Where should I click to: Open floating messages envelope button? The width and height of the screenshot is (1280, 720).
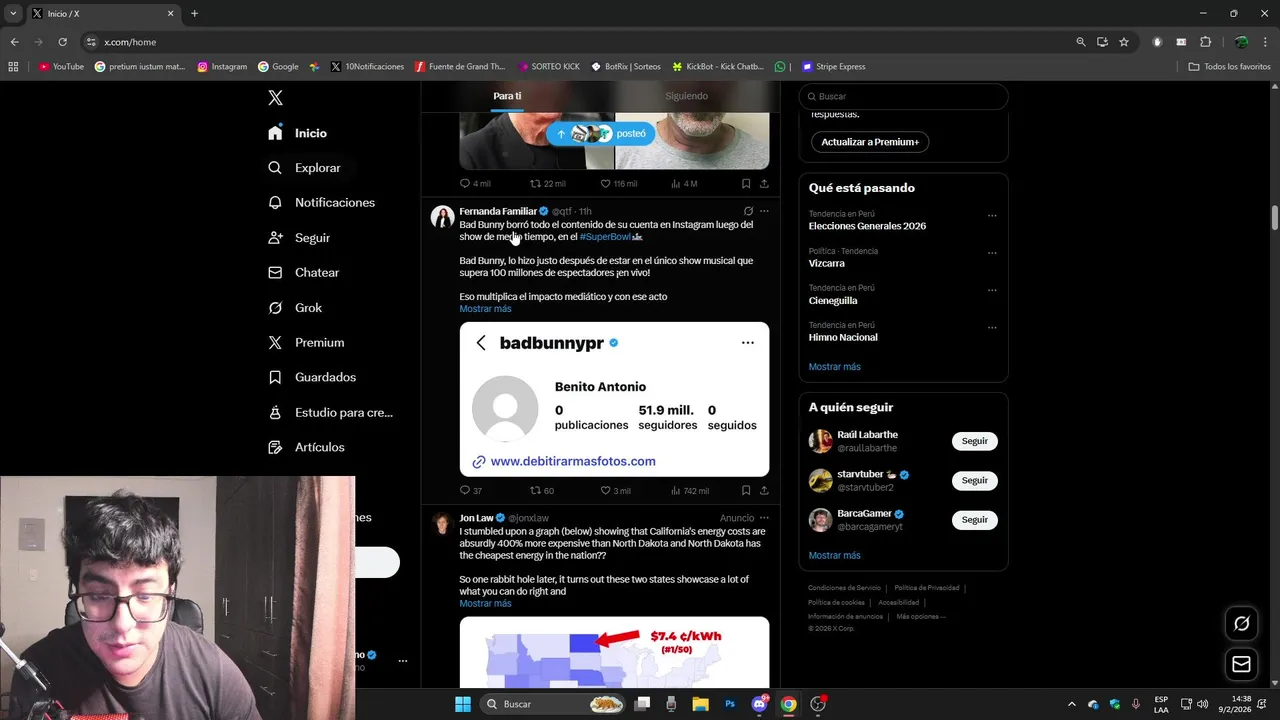click(1241, 664)
